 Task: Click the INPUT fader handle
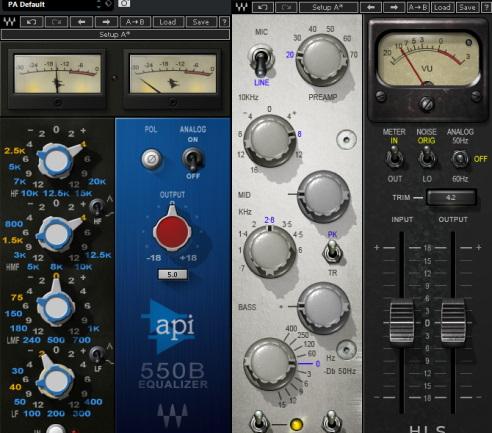(x=402, y=323)
